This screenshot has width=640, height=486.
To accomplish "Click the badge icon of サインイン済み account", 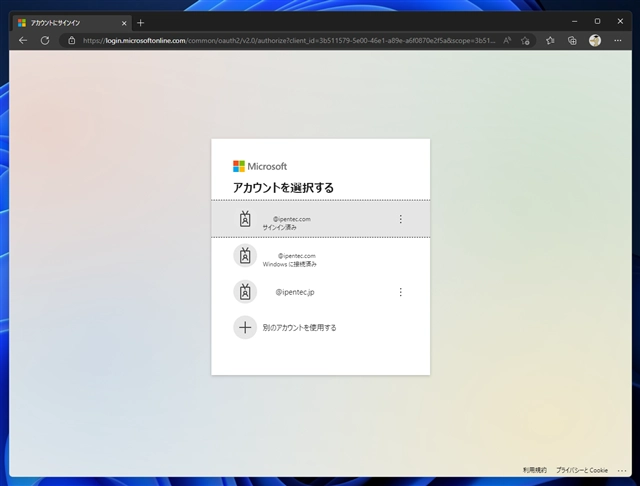I will coord(245,219).
